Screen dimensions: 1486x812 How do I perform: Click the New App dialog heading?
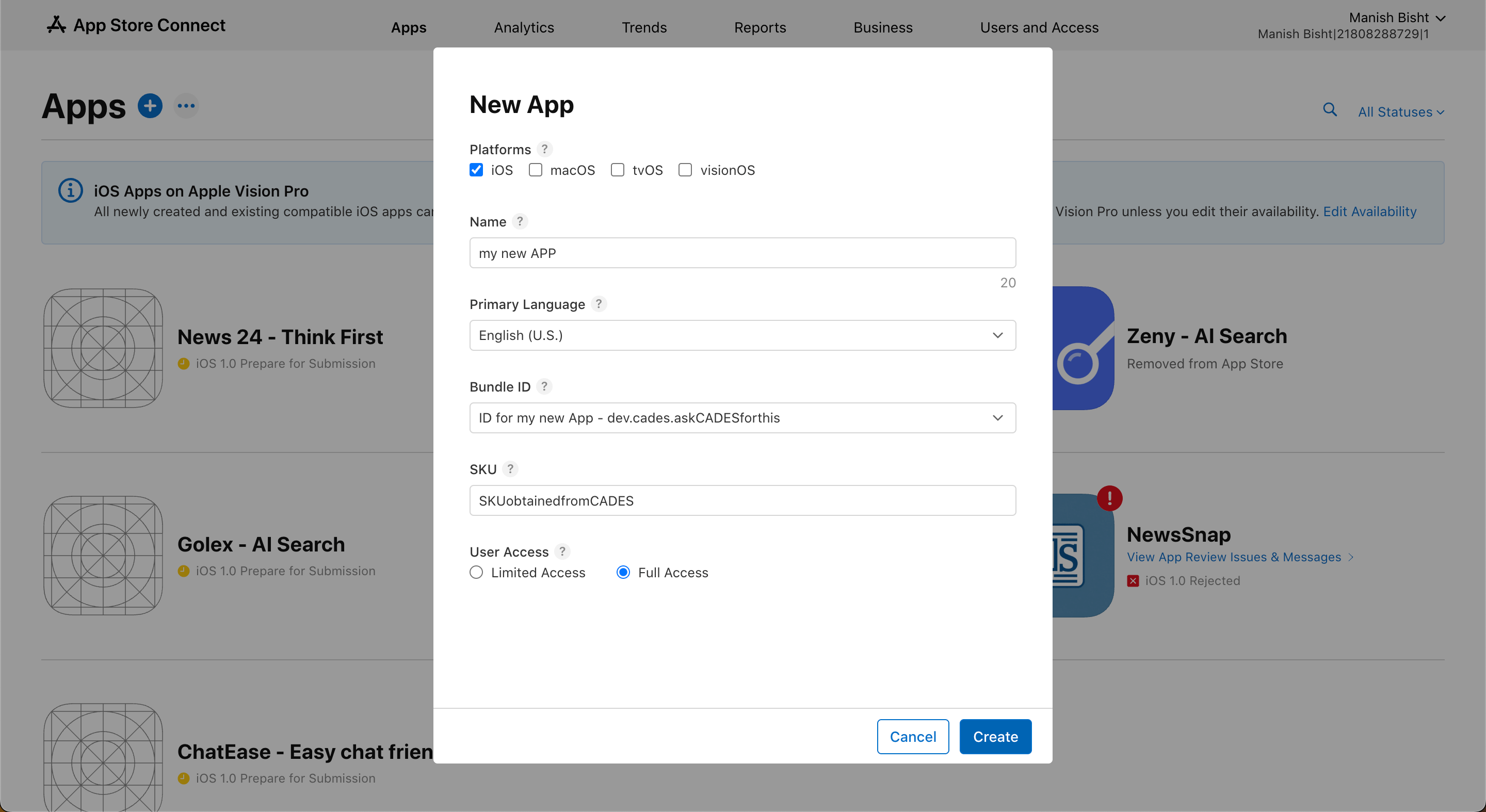point(522,104)
